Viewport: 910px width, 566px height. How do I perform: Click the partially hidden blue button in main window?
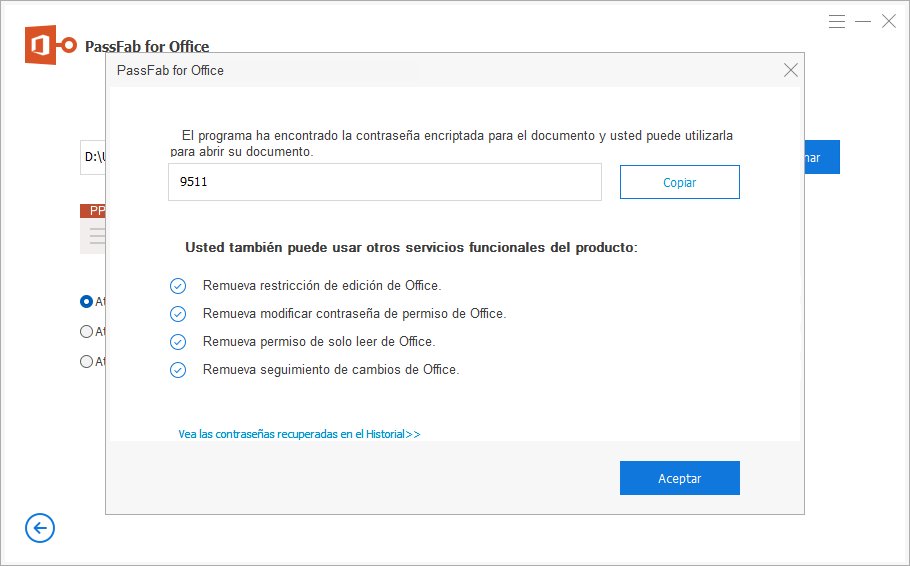822,157
